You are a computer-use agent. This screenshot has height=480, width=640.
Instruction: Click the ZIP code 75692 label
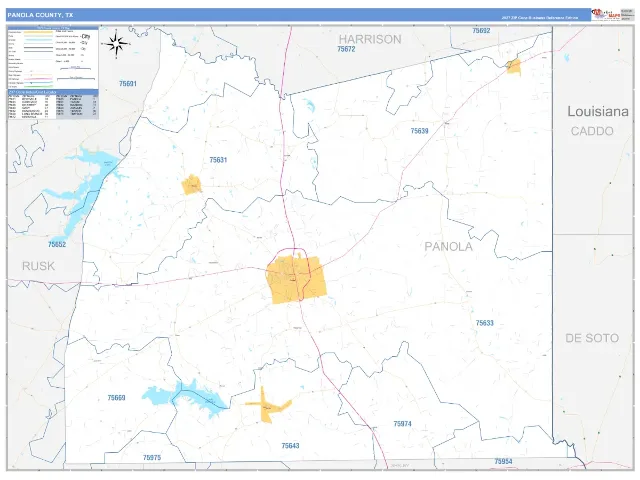[x=481, y=31]
